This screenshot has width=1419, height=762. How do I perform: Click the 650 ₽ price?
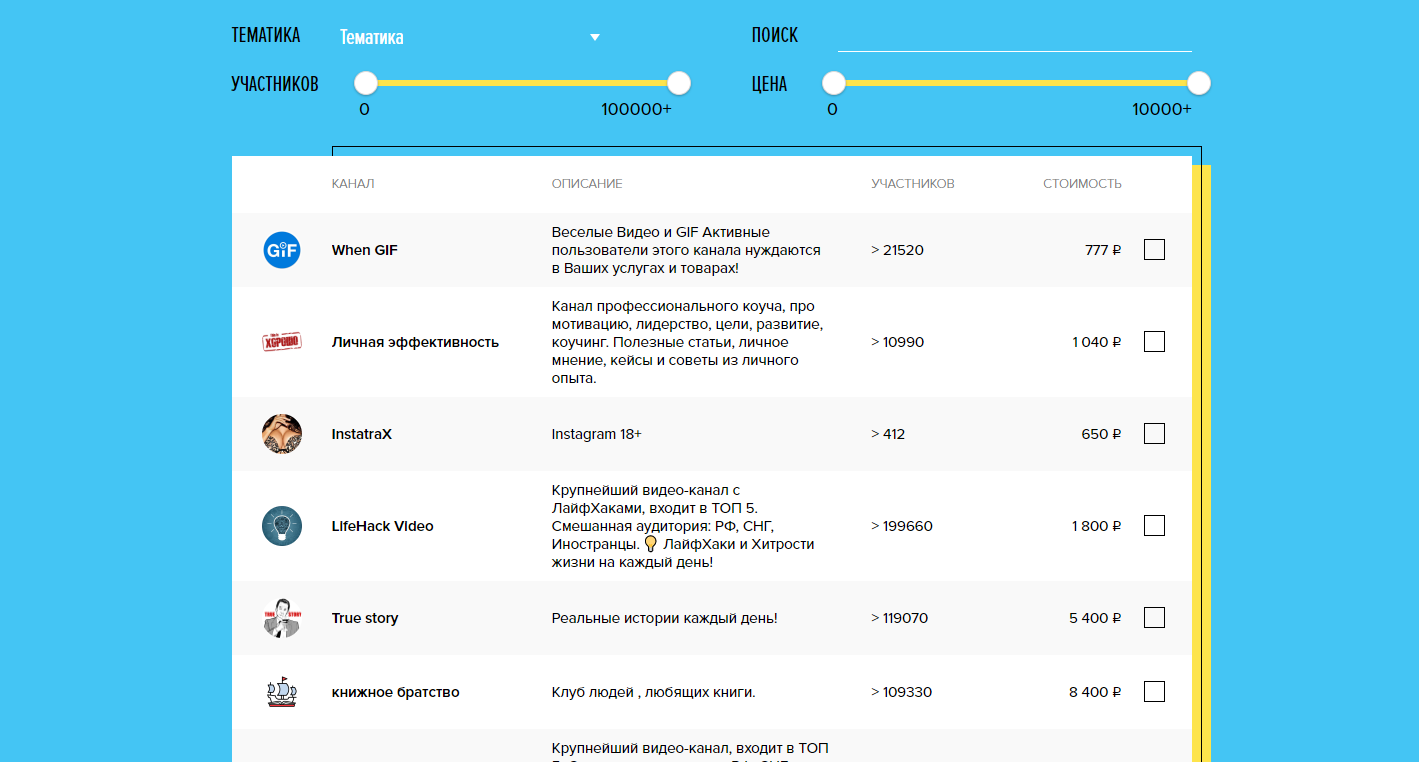click(1102, 434)
